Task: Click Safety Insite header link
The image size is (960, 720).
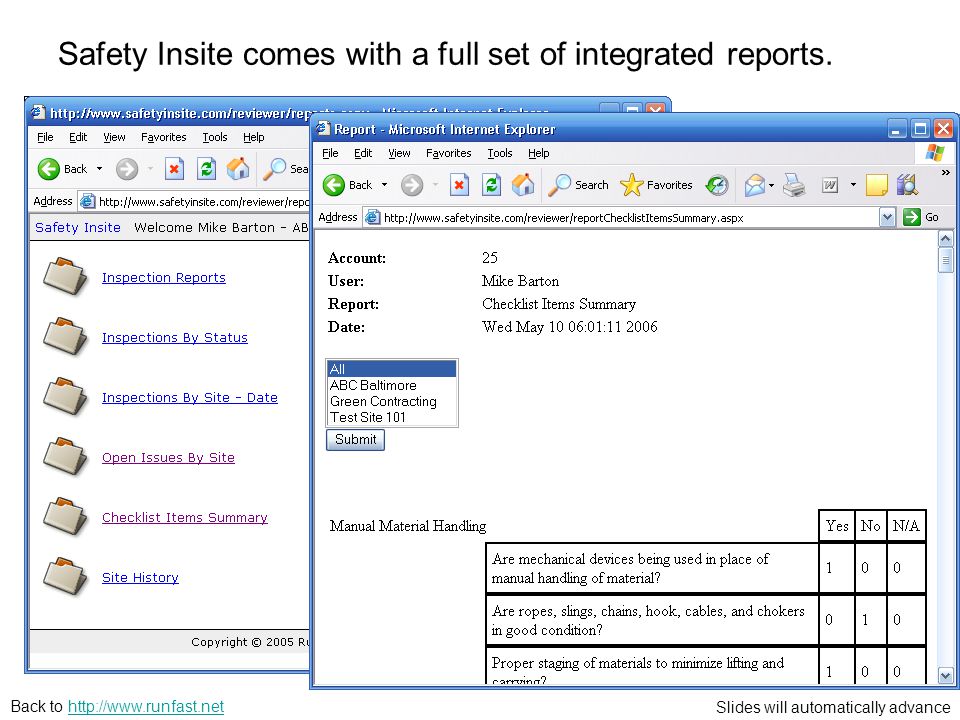Action: point(78,227)
